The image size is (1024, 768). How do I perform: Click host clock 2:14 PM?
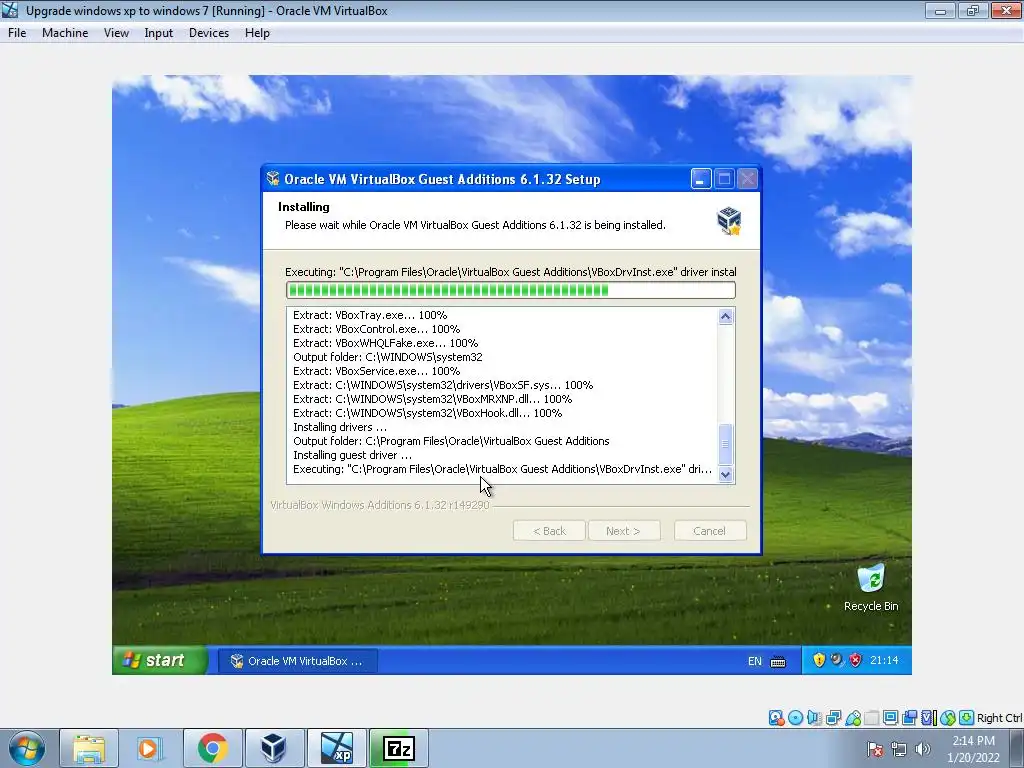pyautogui.click(x=973, y=741)
